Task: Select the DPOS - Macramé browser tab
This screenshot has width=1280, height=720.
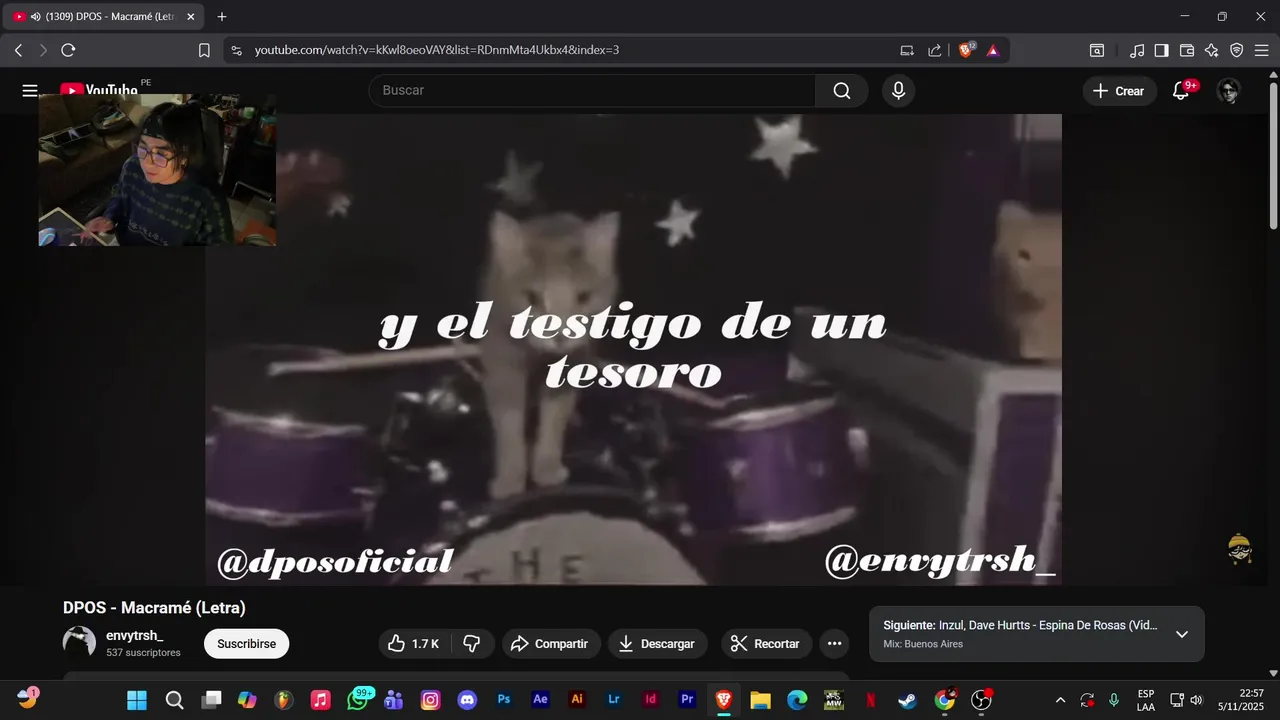Action: [103, 17]
